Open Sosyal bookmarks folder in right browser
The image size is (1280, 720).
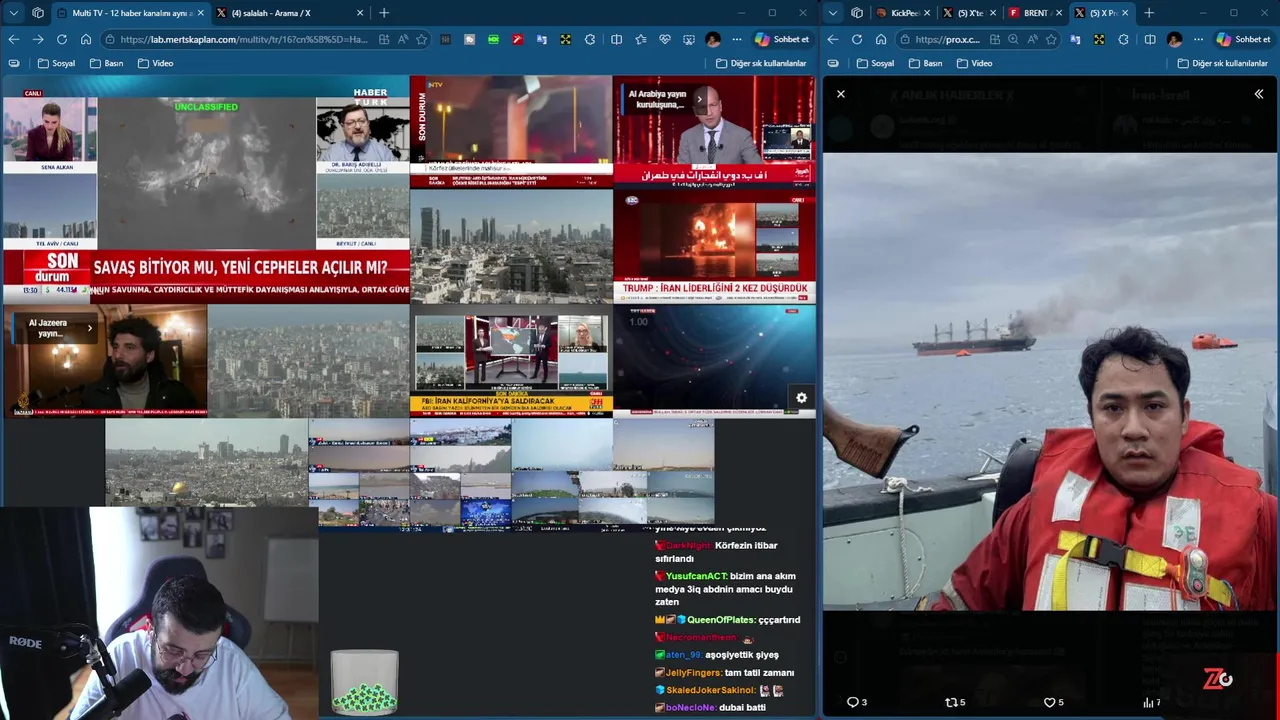[x=875, y=63]
